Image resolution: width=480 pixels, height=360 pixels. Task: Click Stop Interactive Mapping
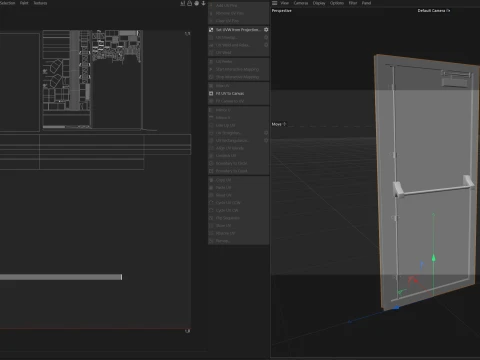pos(238,77)
